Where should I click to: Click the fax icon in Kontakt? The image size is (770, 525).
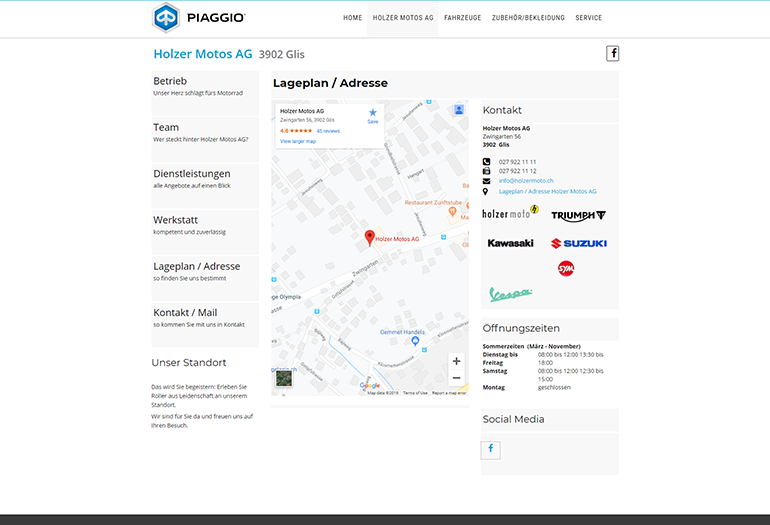[x=486, y=171]
